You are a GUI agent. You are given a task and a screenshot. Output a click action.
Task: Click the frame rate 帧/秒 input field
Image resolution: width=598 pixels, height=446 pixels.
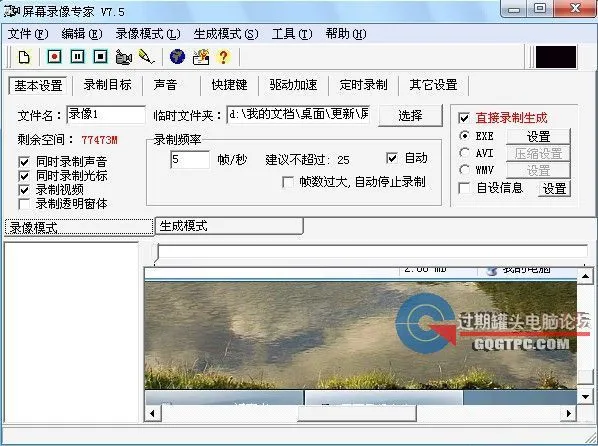[190, 159]
